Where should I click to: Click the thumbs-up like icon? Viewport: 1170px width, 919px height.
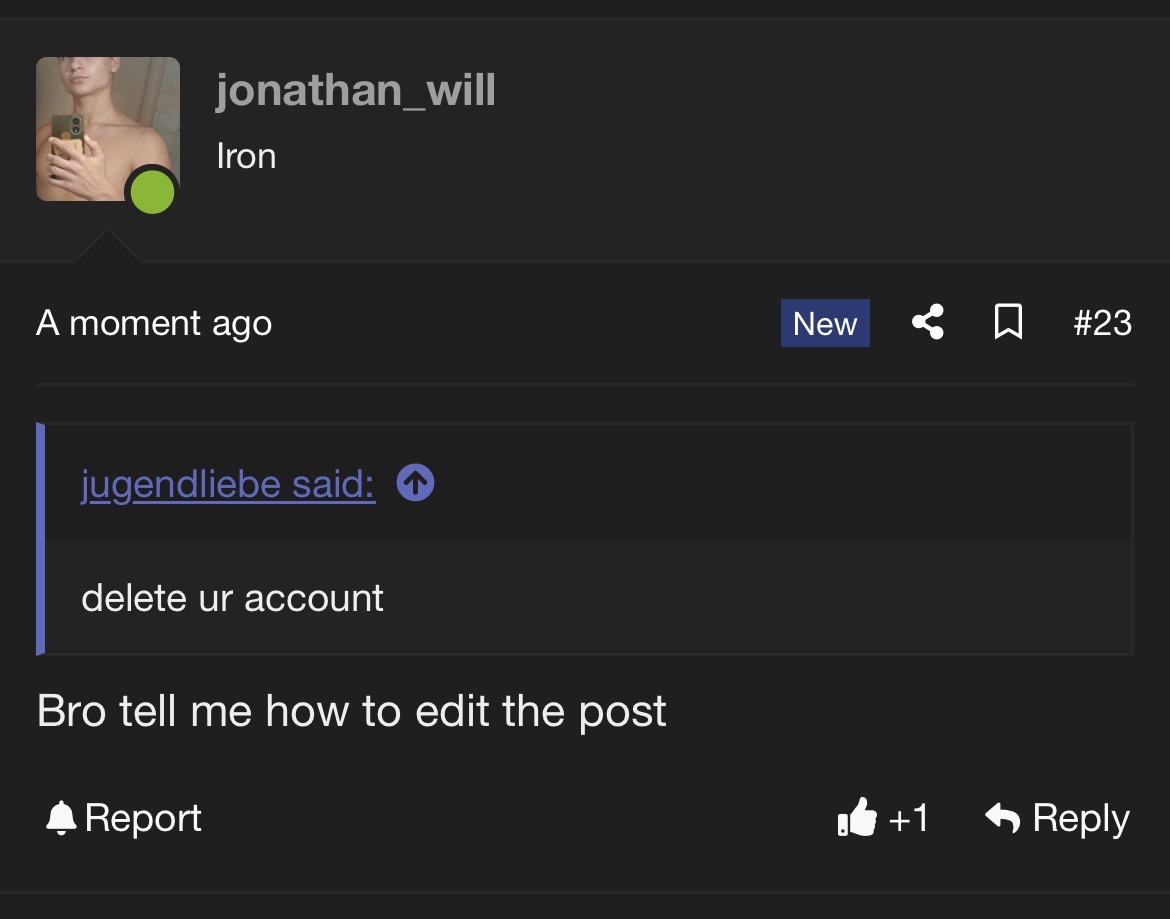point(857,817)
